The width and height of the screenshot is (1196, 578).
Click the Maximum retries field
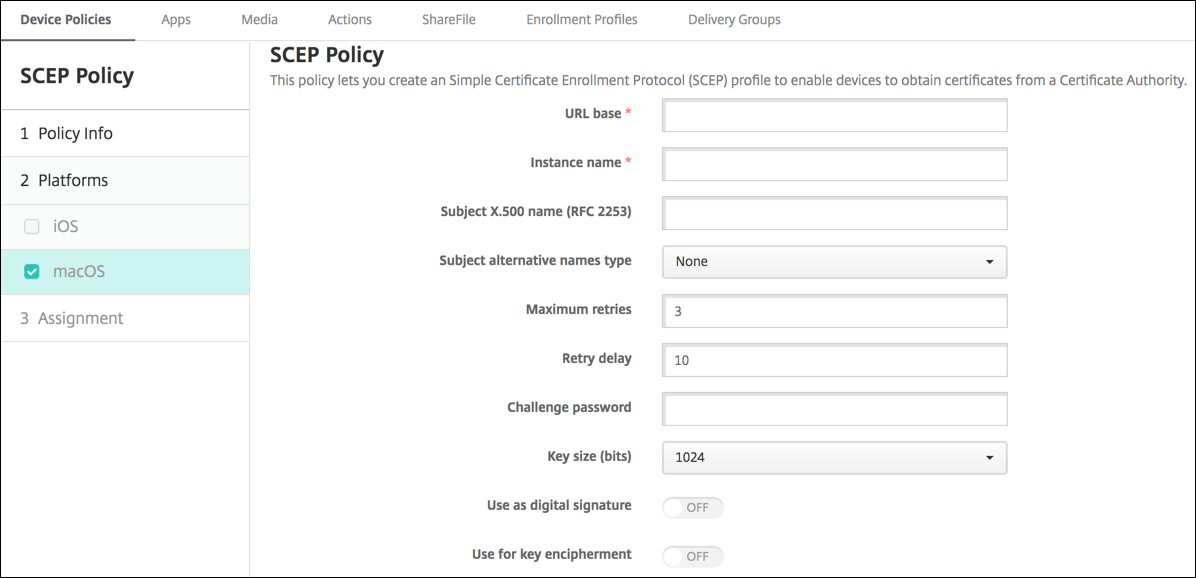834,311
